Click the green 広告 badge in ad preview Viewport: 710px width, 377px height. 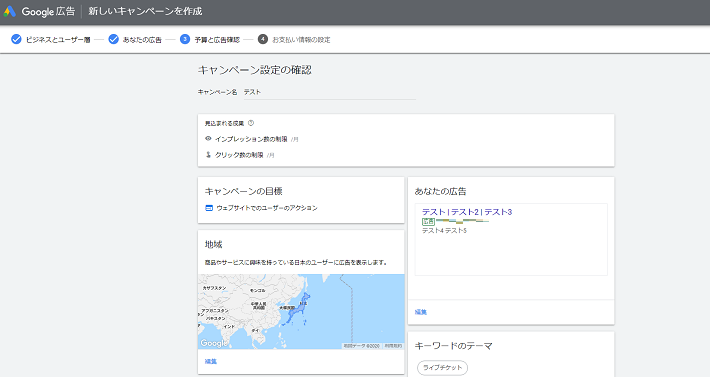tap(428, 222)
